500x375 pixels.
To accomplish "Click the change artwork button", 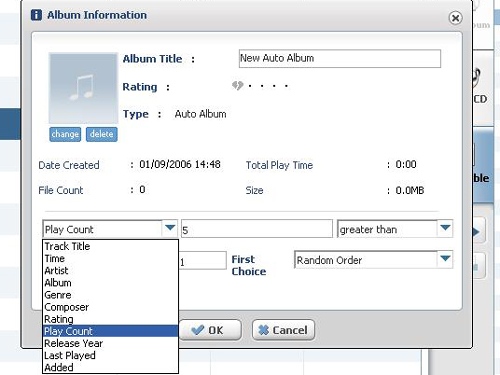I will tap(65, 134).
